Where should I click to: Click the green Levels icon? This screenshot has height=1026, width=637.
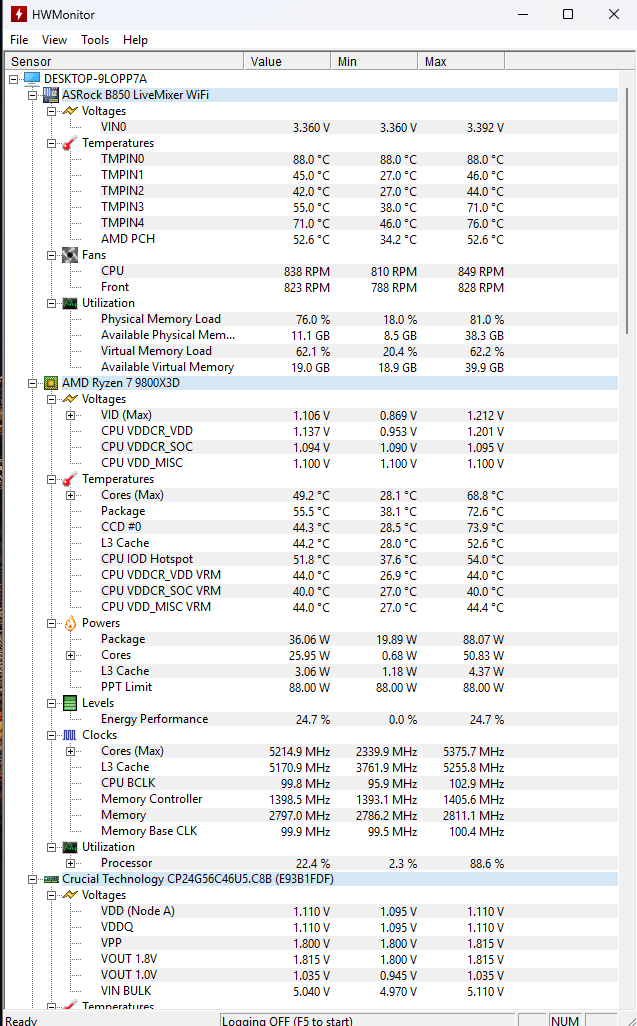70,703
